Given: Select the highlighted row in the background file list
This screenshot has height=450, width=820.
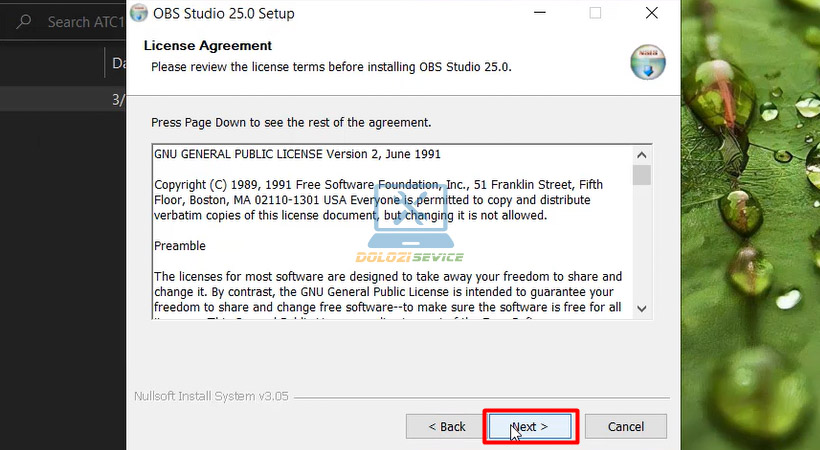Looking at the screenshot, I should (62, 99).
